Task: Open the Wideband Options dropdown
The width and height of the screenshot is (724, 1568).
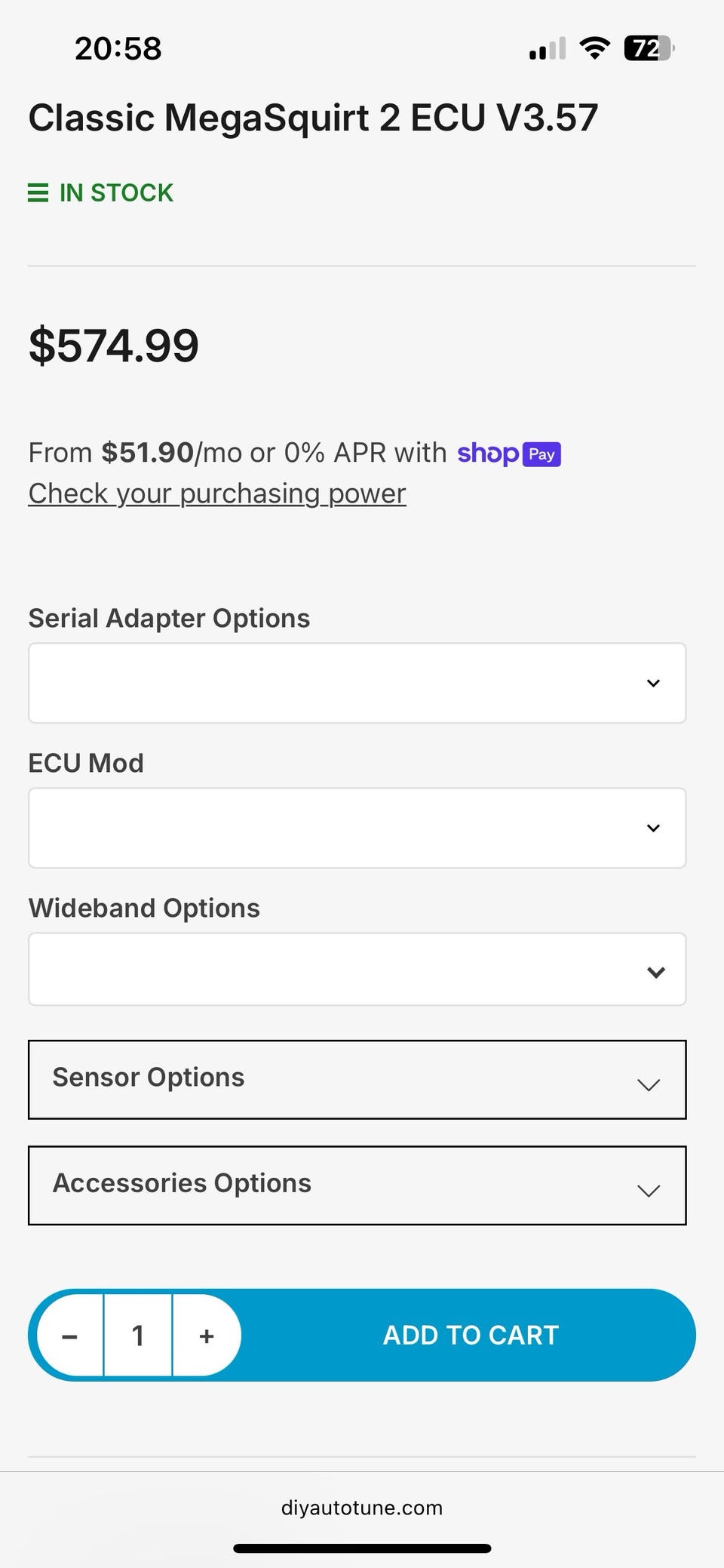Action: tap(357, 970)
